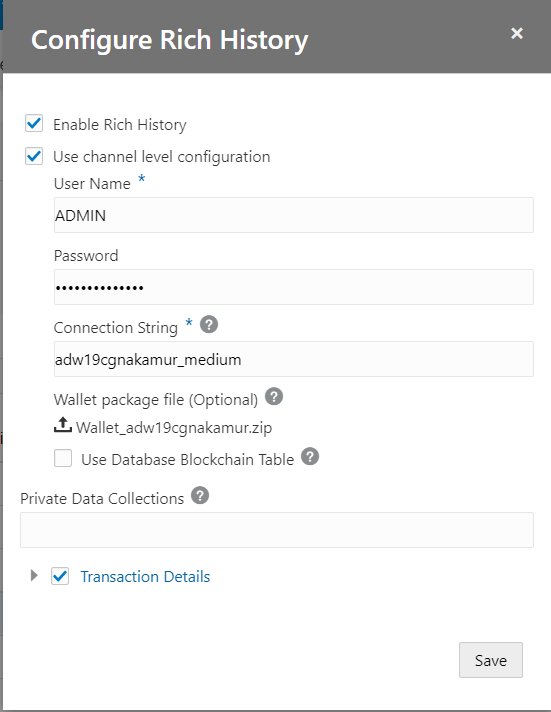
Task: Click the Wallet_adw19cgnakamur.zip file name
Action: click(174, 428)
